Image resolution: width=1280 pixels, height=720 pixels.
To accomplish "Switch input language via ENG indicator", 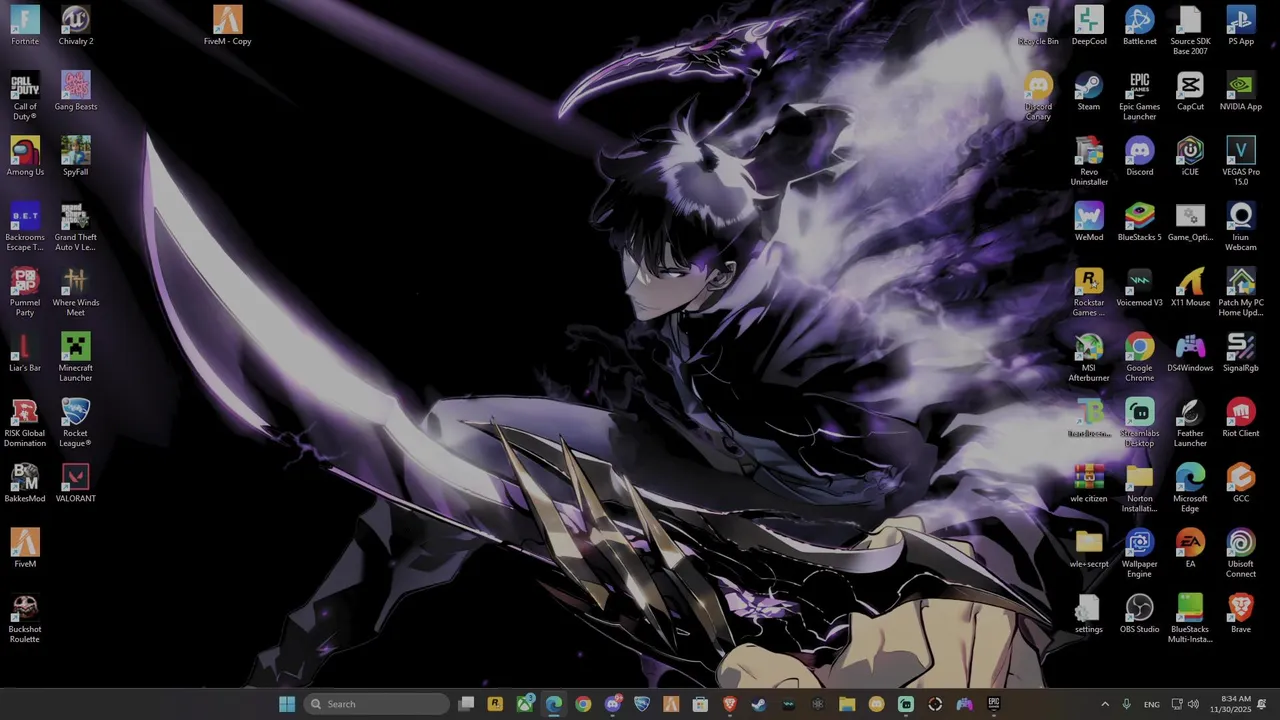I will 1152,704.
